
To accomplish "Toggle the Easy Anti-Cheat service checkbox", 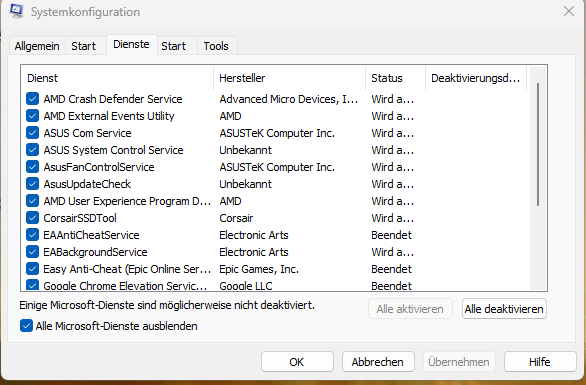I will (33, 269).
